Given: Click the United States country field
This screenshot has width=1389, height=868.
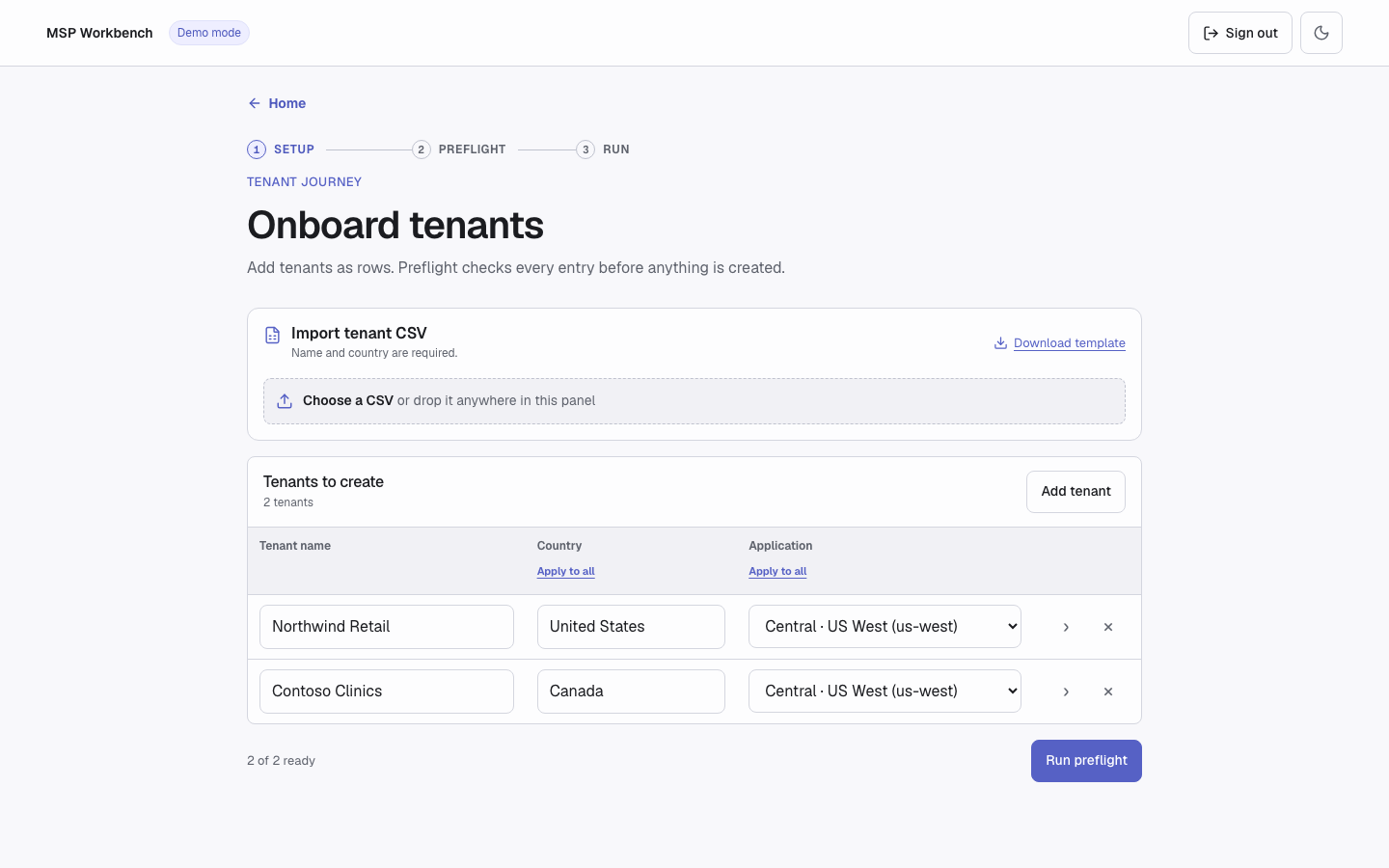Looking at the screenshot, I should click(631, 627).
